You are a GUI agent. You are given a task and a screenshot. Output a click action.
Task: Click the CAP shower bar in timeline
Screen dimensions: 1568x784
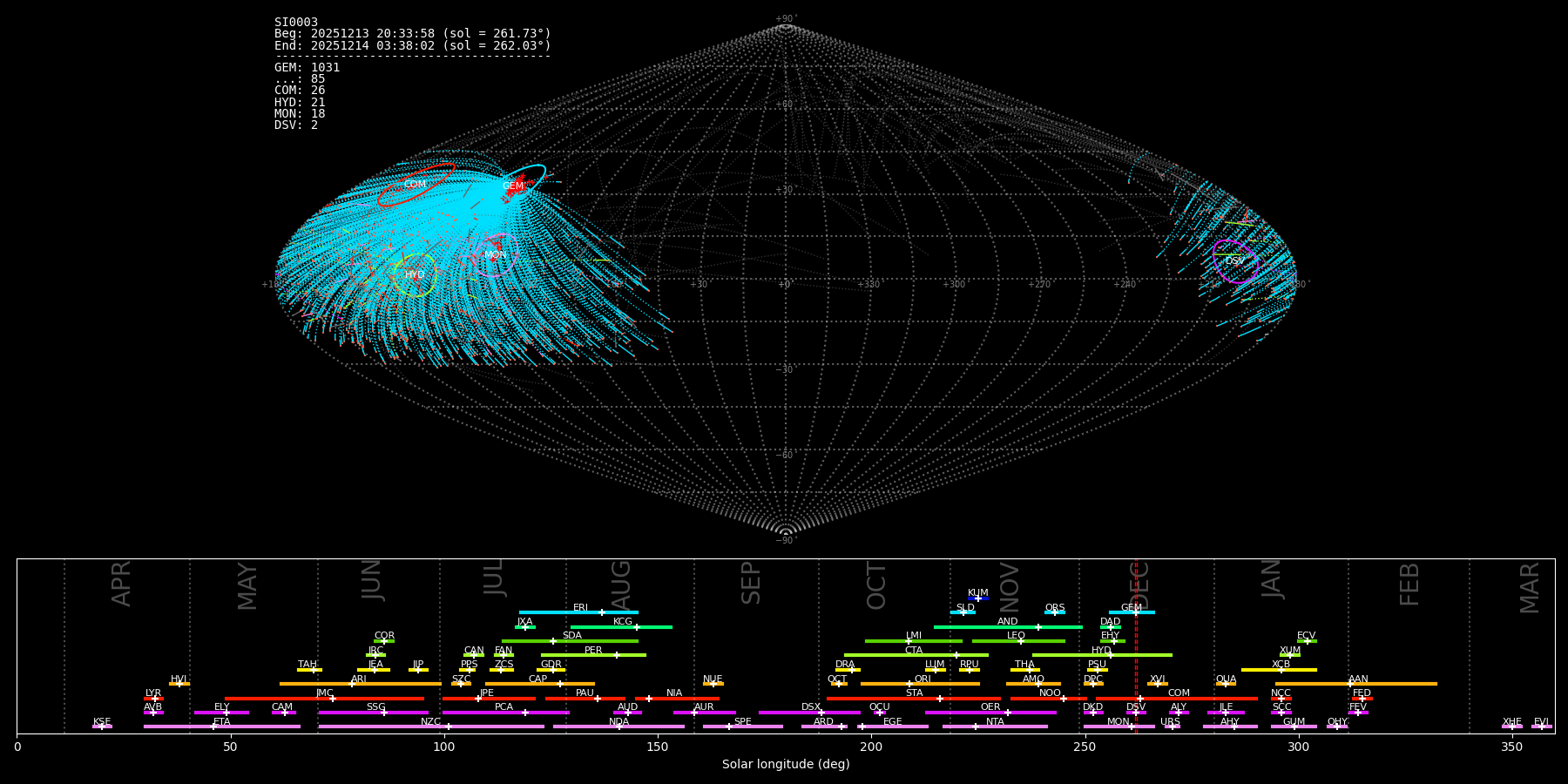click(540, 684)
